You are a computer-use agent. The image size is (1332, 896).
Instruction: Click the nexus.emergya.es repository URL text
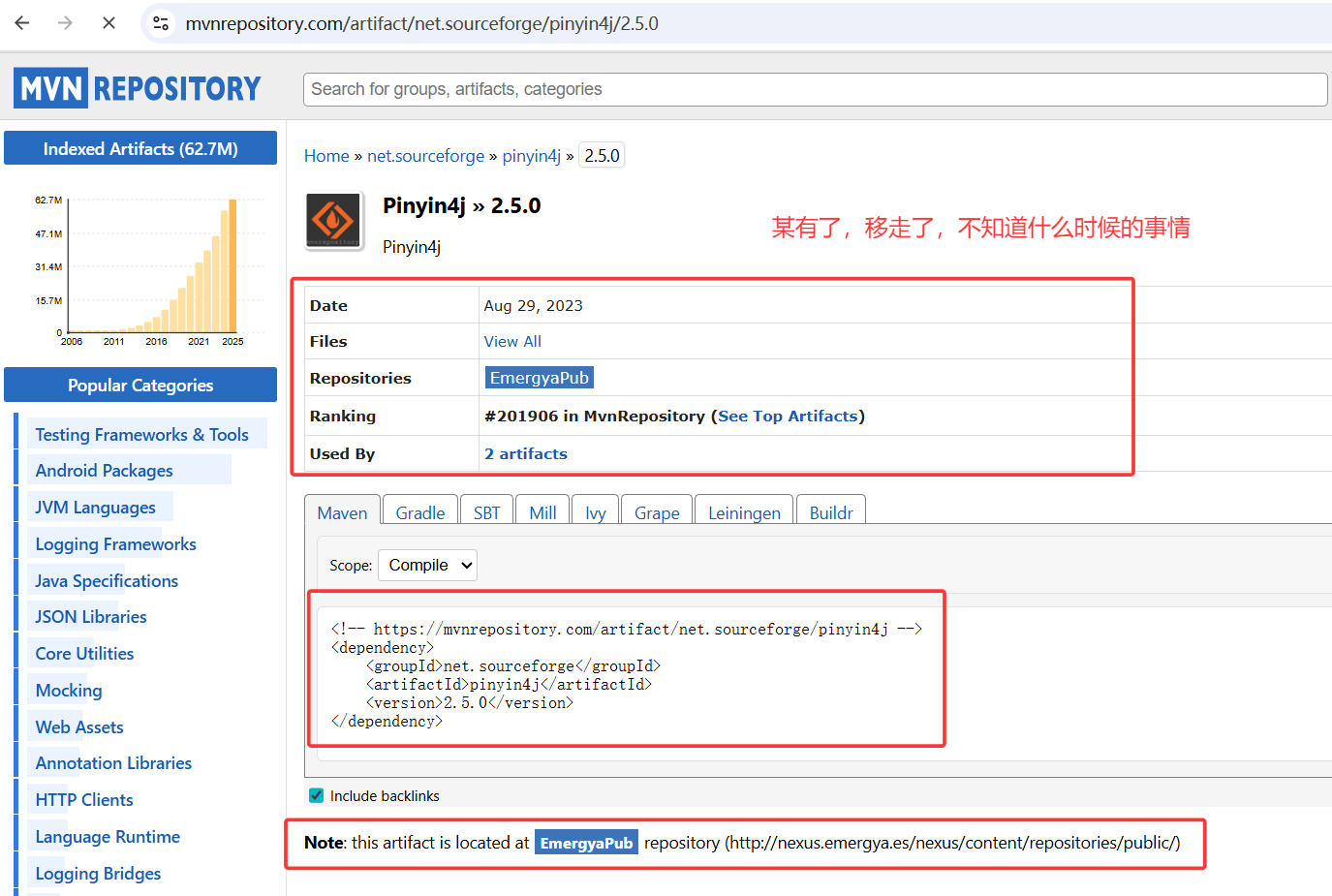pyautogui.click(x=952, y=843)
